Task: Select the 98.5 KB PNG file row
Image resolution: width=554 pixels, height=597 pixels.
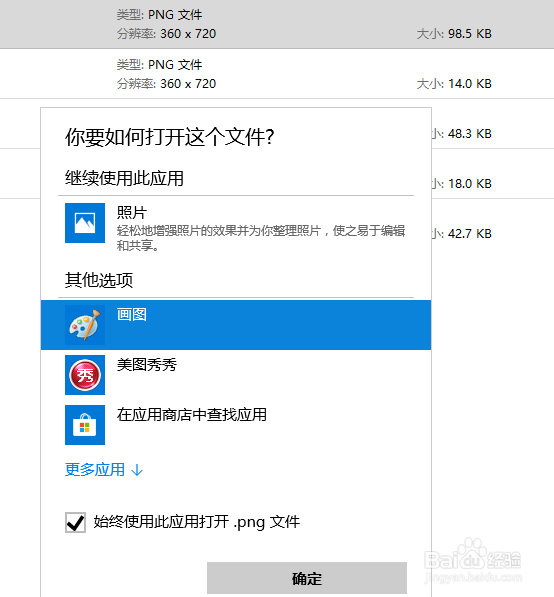Action: coord(277,24)
